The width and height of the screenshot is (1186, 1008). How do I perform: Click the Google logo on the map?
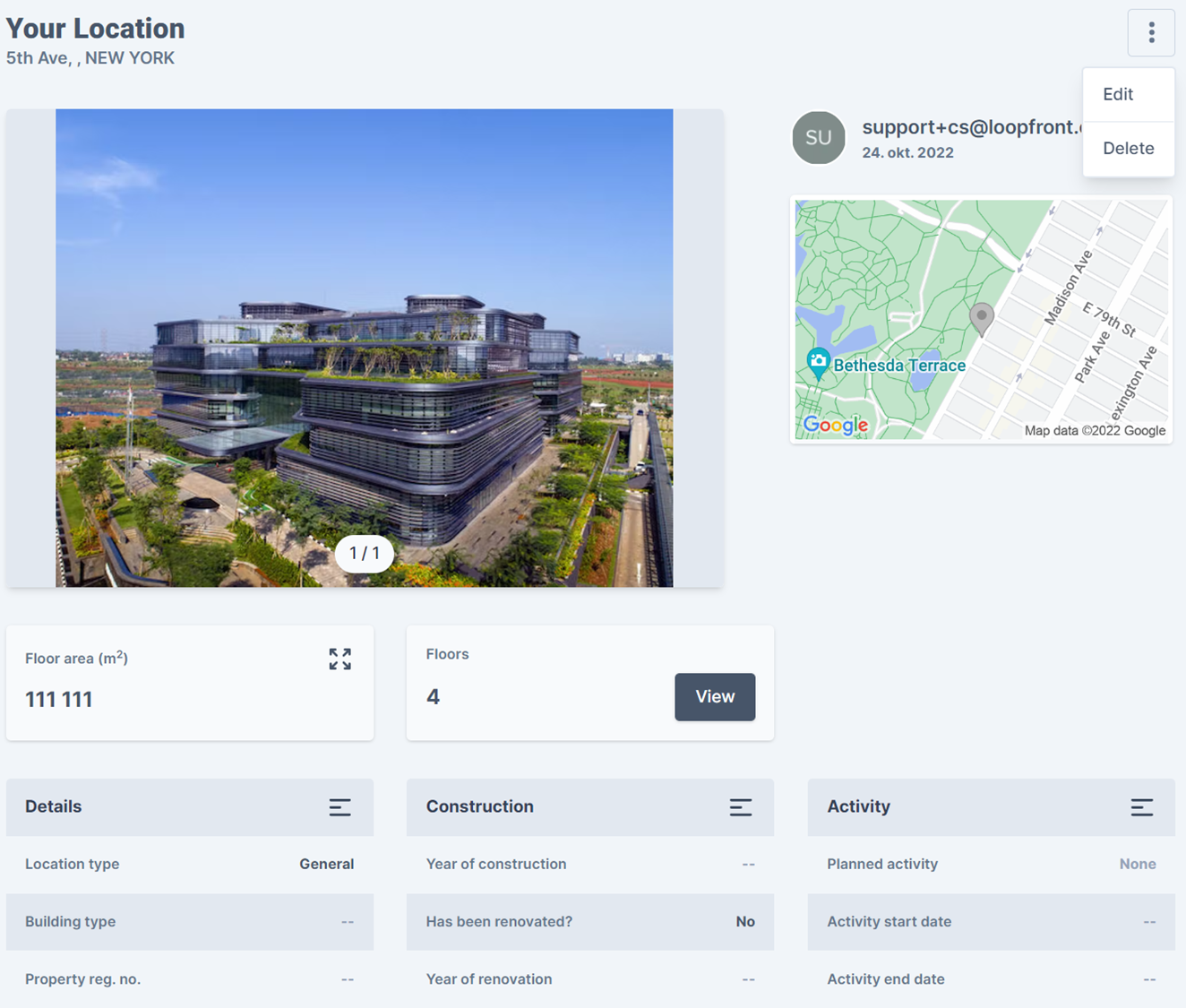tap(836, 425)
